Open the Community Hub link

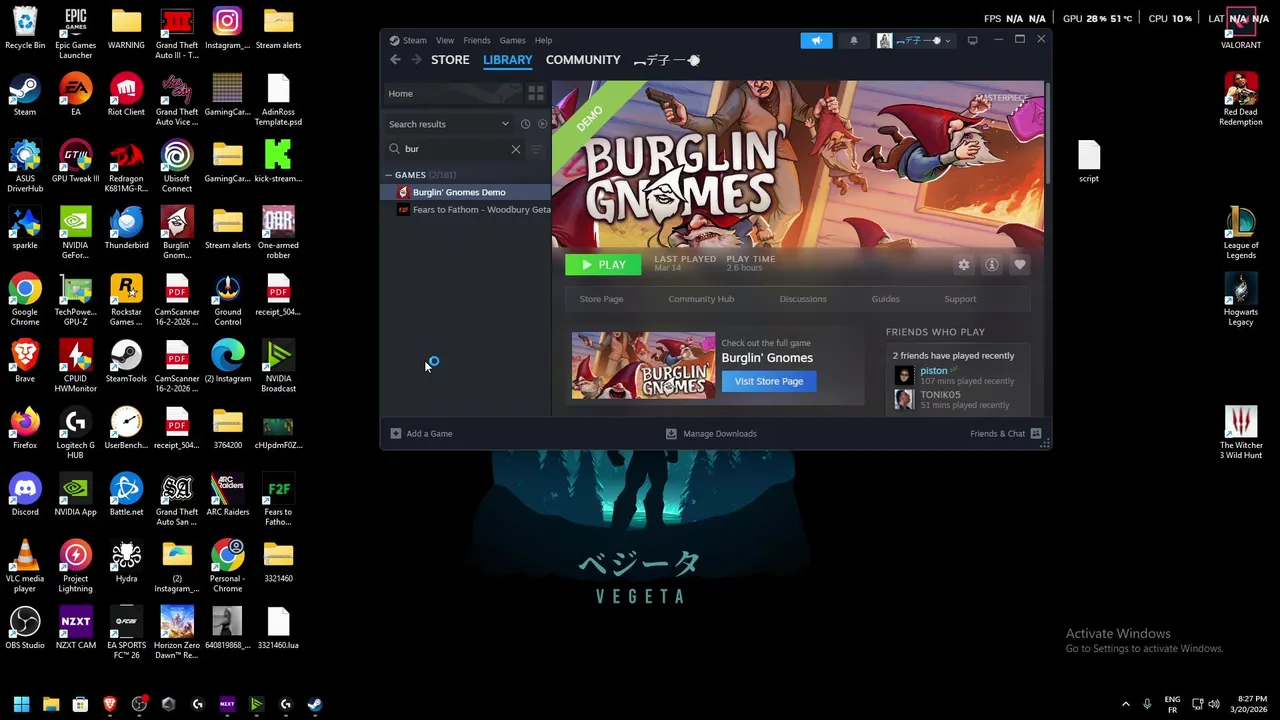coord(701,299)
